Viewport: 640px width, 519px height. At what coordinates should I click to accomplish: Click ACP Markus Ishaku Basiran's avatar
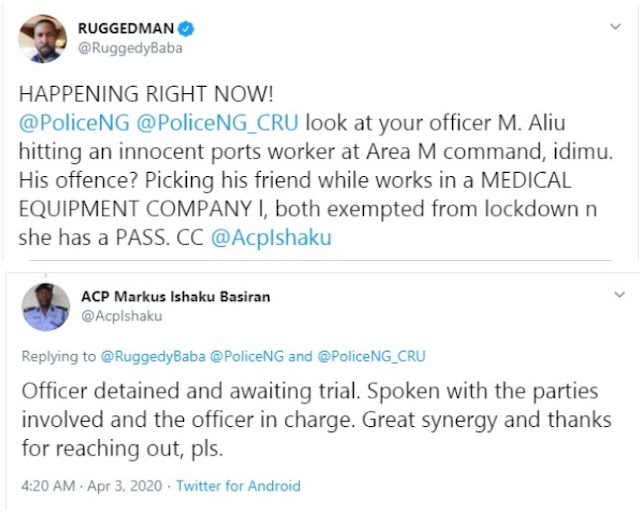click(46, 307)
